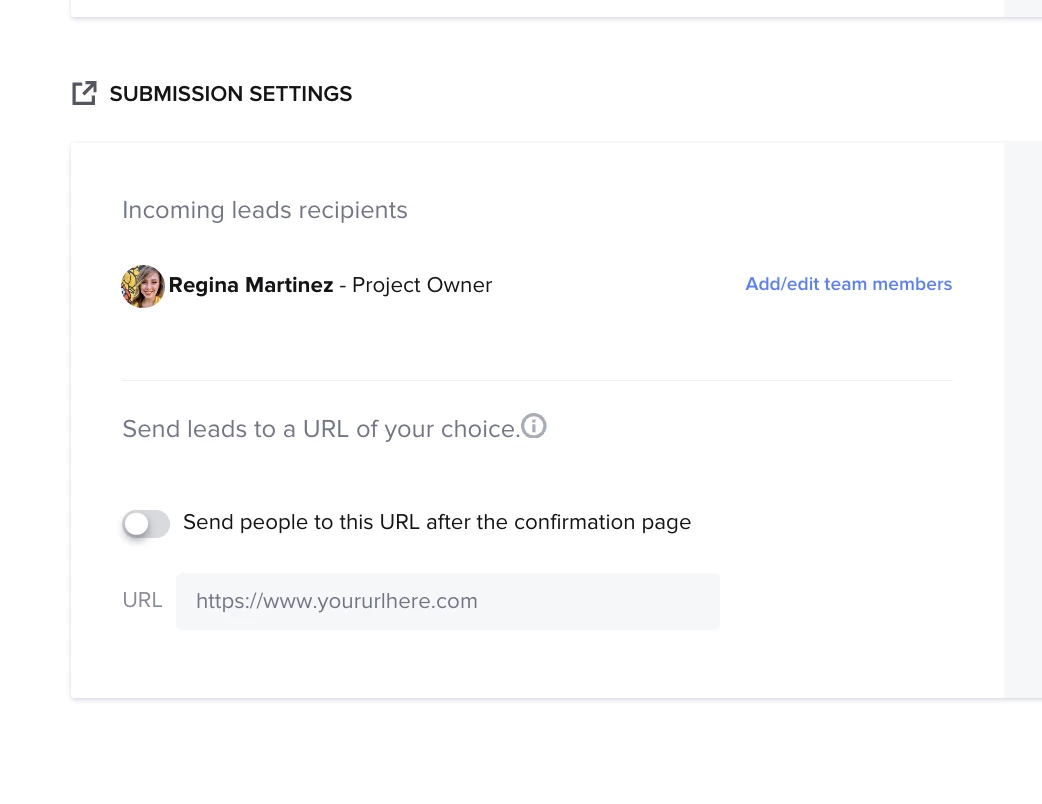Click the URL label left of the field
The height and width of the screenshot is (804, 1042).
(142, 600)
